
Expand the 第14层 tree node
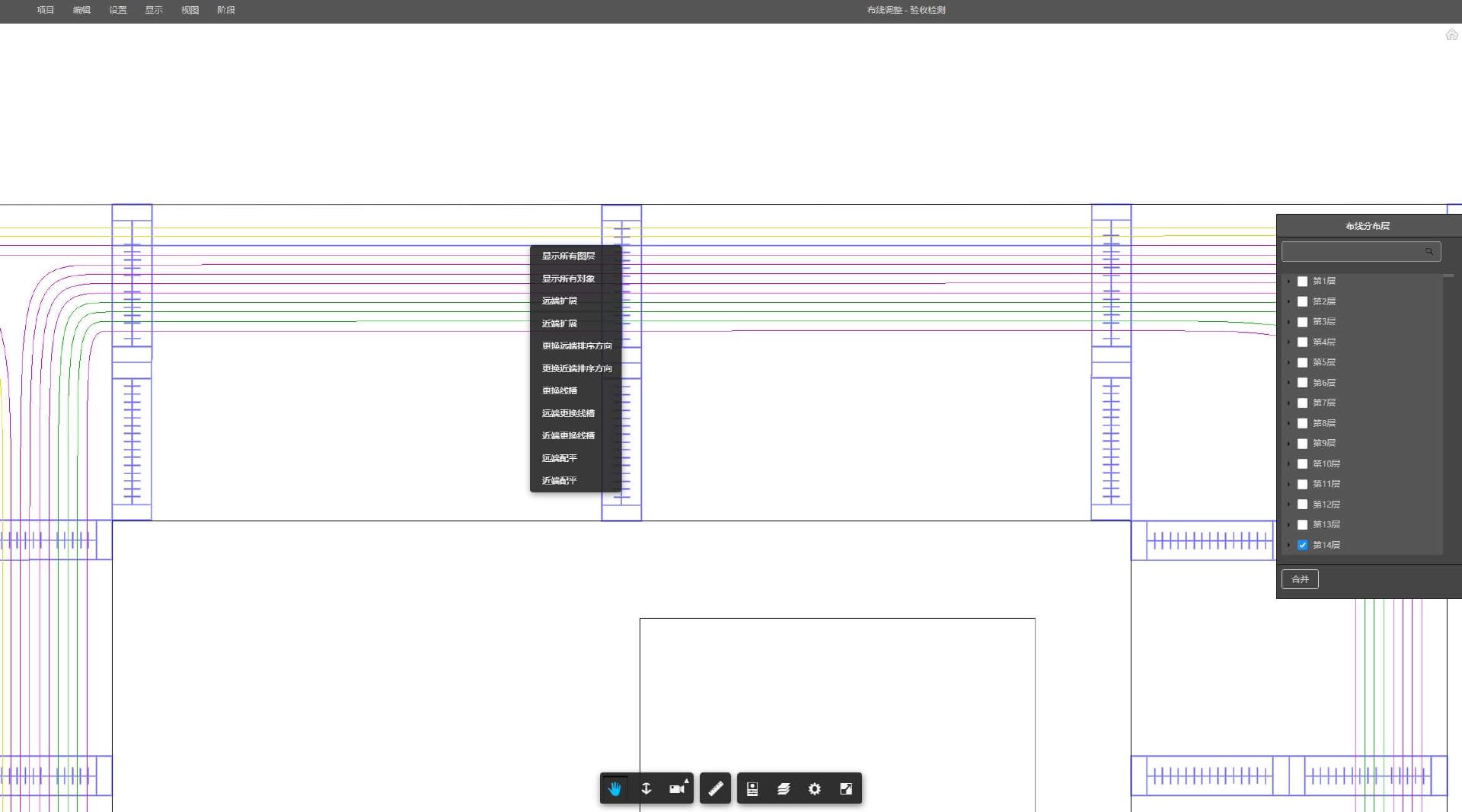tap(1288, 545)
